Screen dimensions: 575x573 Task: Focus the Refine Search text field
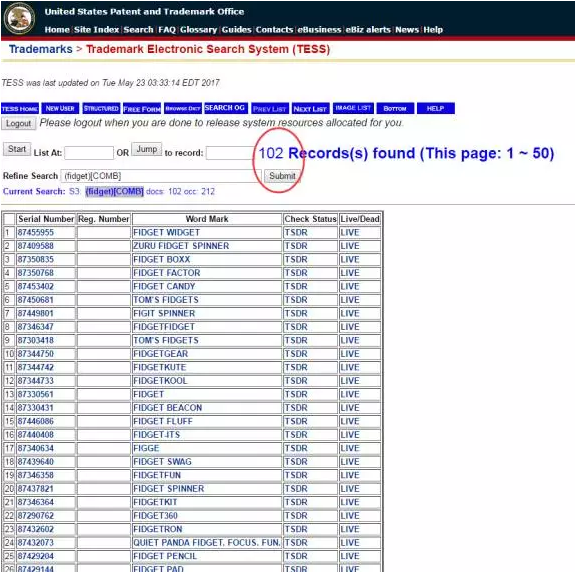tap(161, 176)
